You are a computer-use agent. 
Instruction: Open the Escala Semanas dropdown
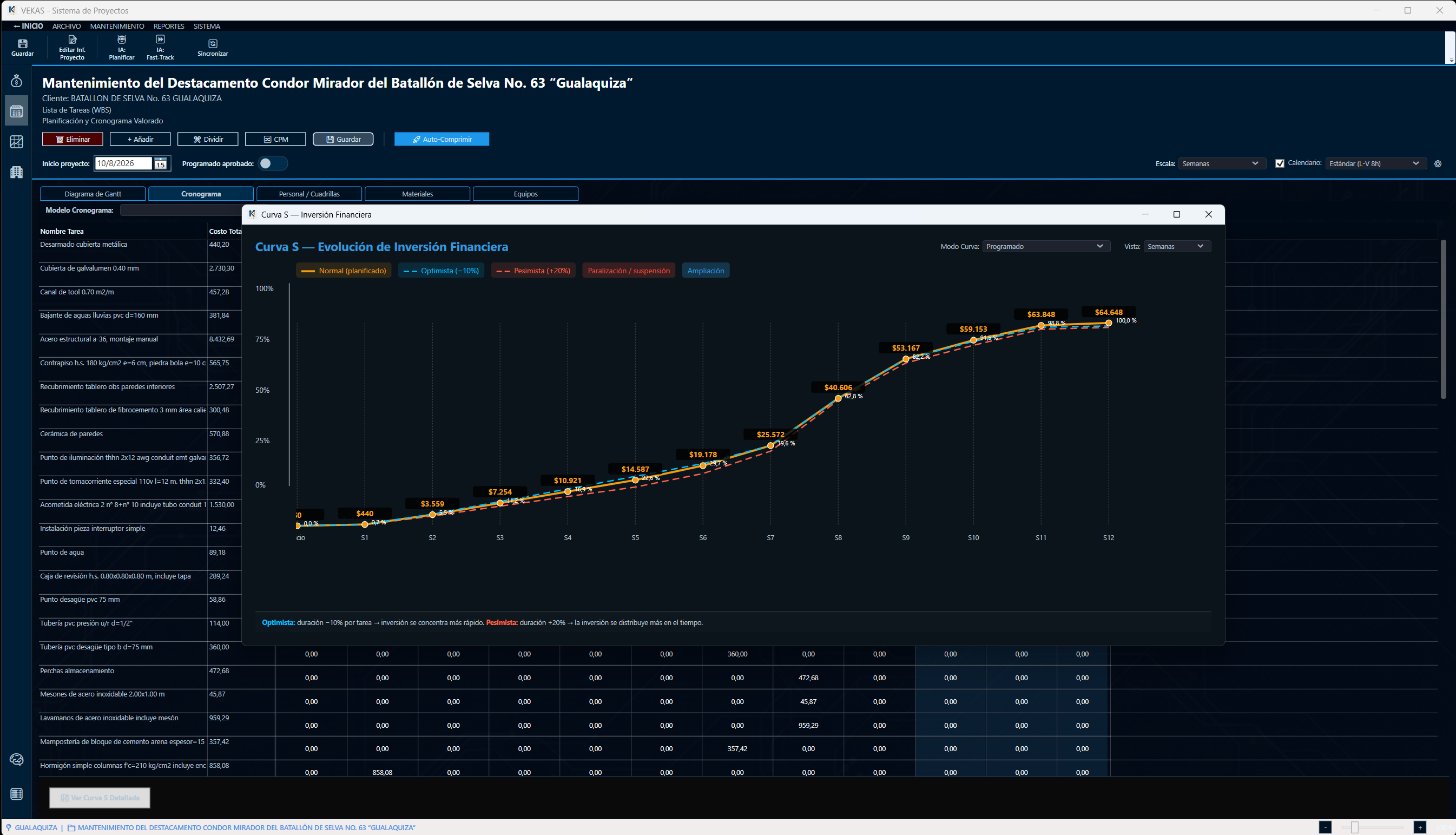1221,164
